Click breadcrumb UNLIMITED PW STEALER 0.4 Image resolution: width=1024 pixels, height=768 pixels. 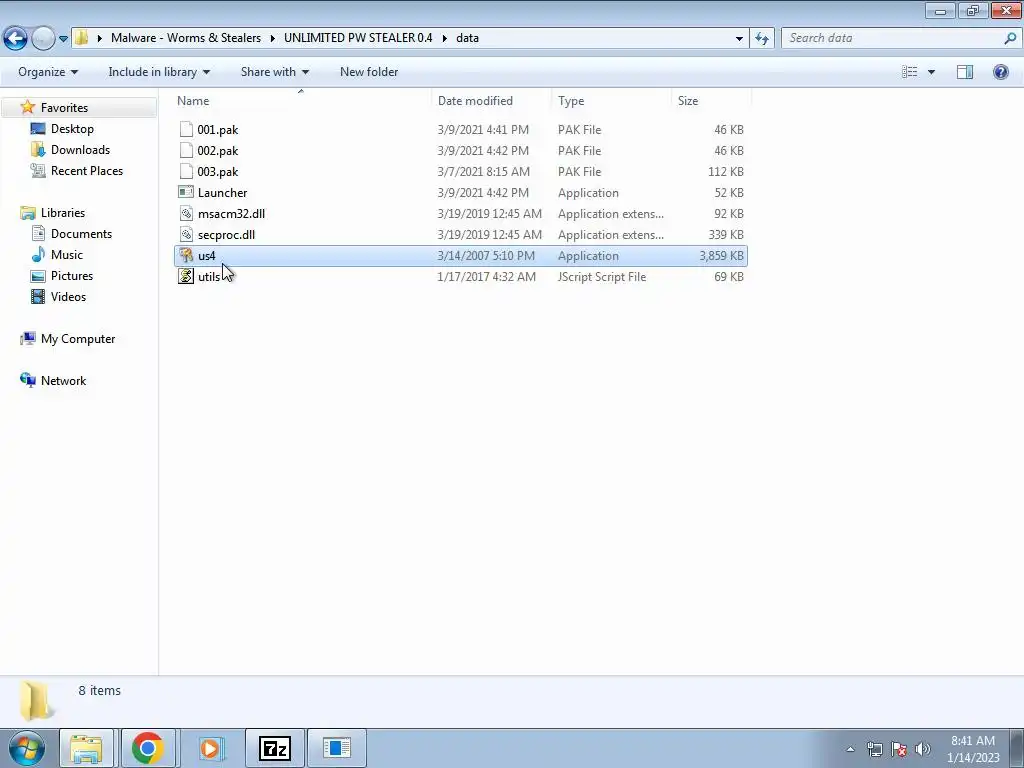click(358, 38)
